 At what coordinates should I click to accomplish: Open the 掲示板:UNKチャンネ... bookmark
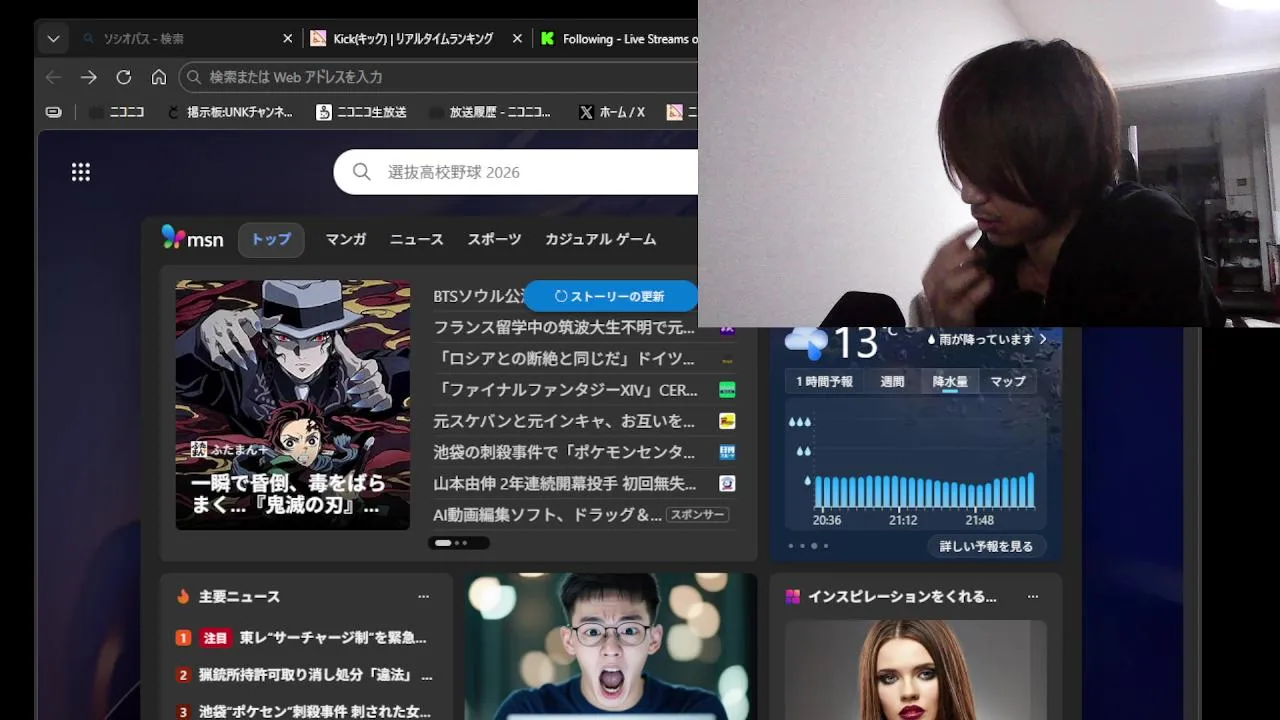230,112
